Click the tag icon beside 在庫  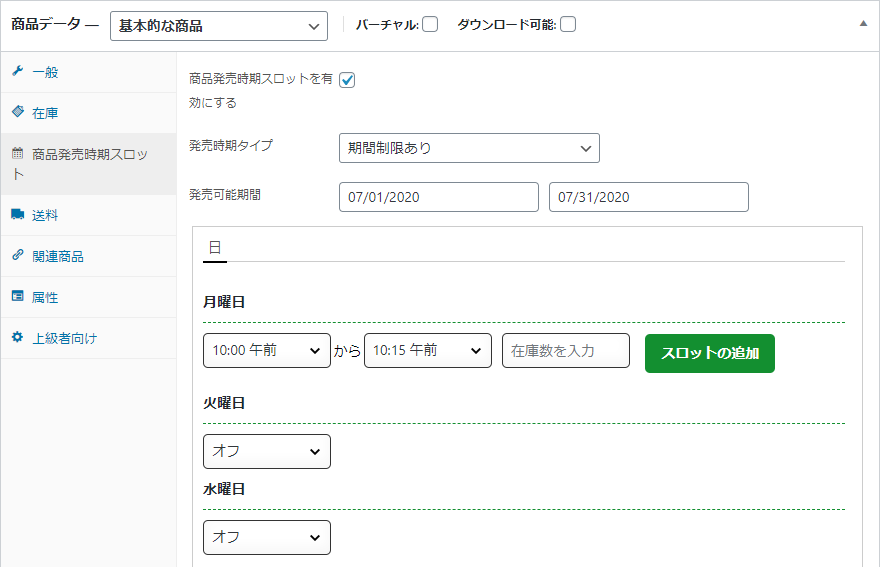click(18, 111)
